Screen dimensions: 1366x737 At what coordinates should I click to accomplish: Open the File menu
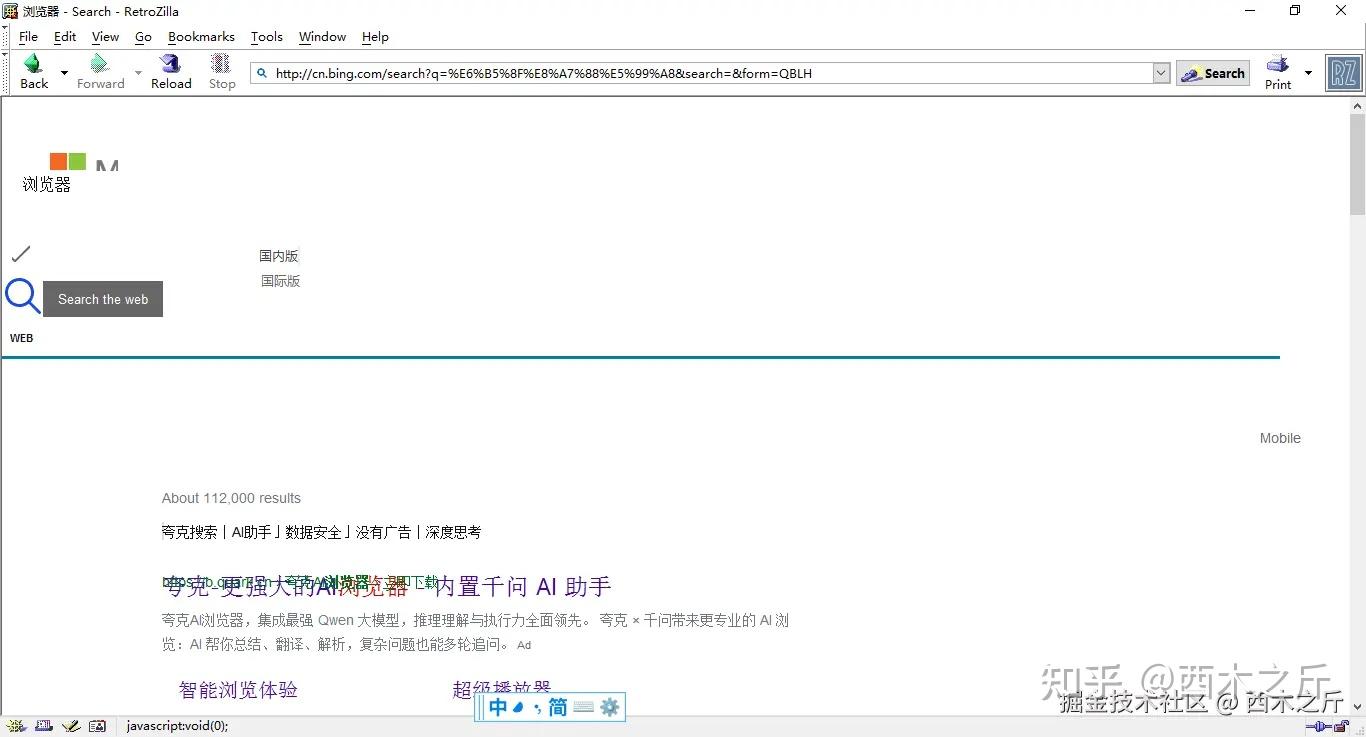[28, 37]
